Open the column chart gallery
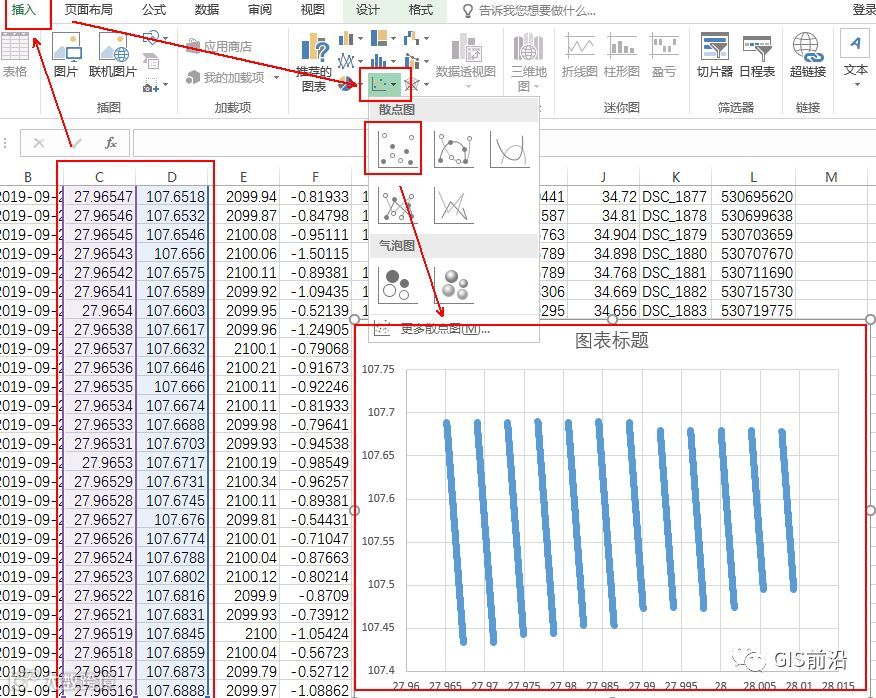This screenshot has width=876, height=698. click(x=350, y=38)
